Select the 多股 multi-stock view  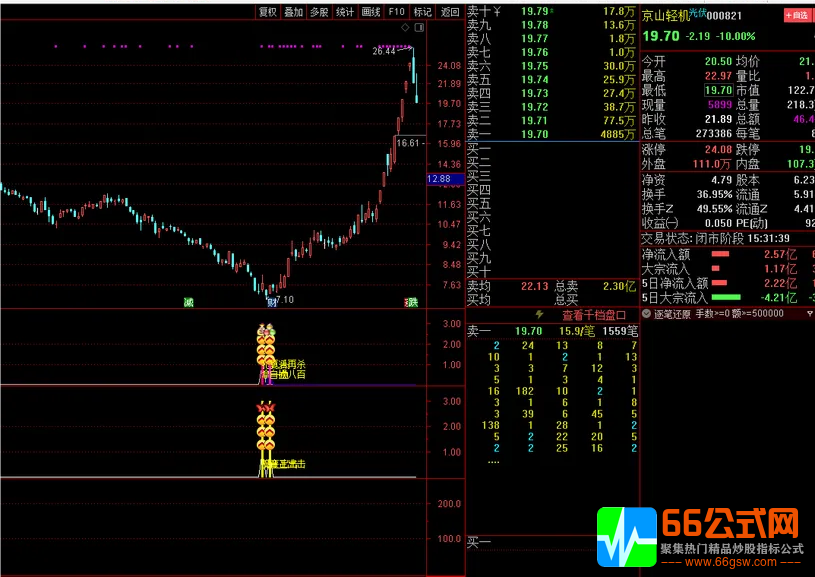point(319,12)
